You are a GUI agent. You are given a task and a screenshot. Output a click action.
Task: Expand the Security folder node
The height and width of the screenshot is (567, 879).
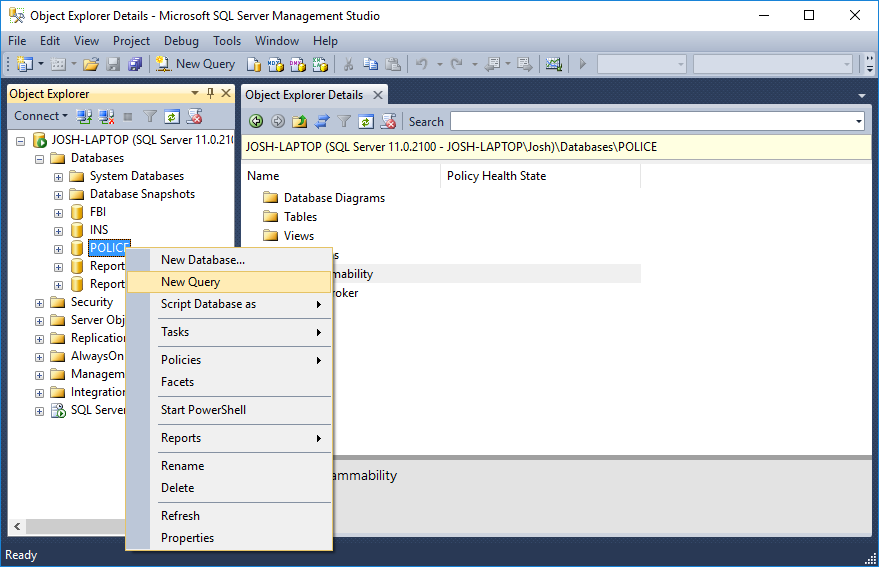click(x=40, y=302)
